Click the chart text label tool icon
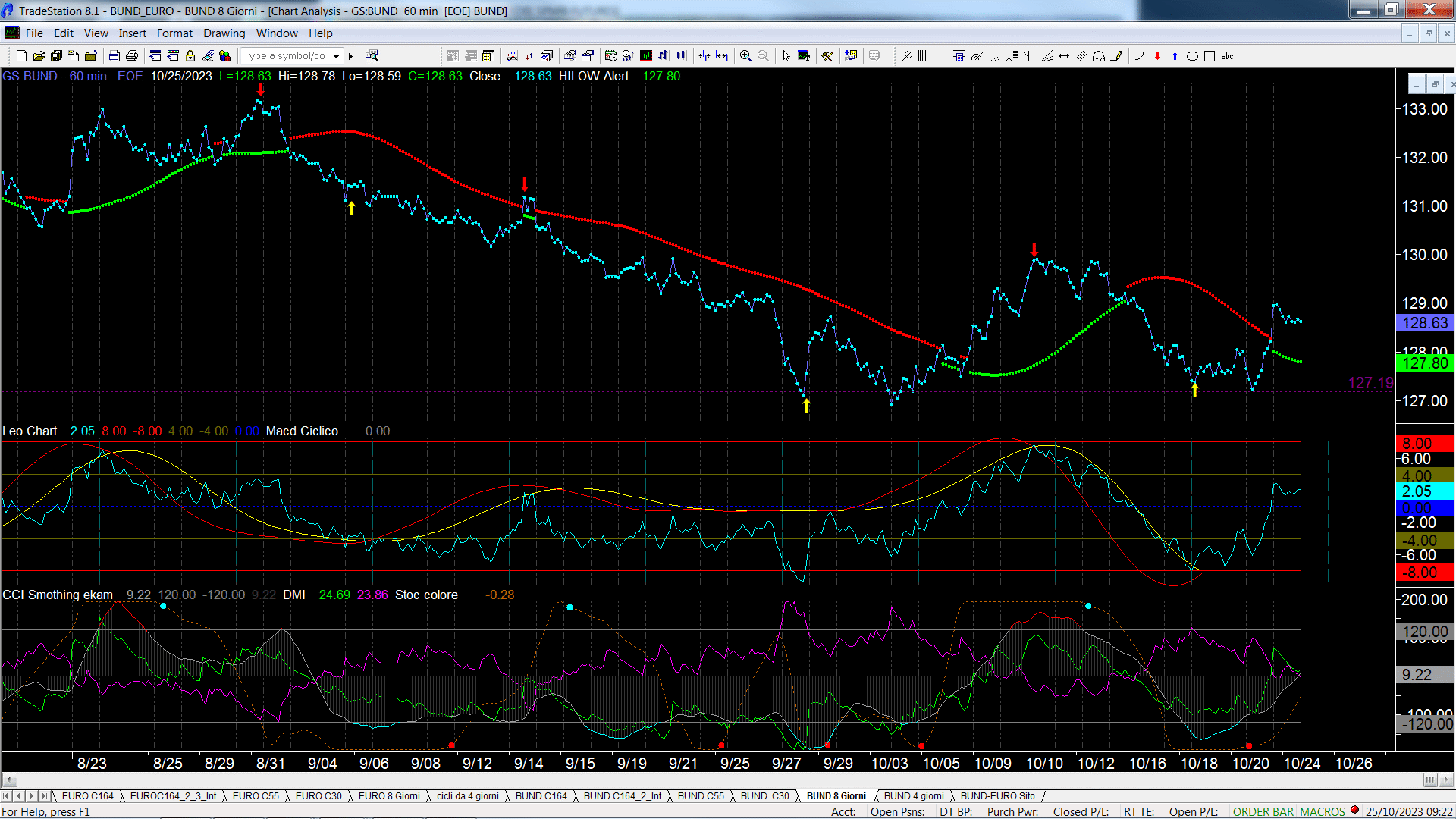The width and height of the screenshot is (1456, 819). click(x=804, y=56)
